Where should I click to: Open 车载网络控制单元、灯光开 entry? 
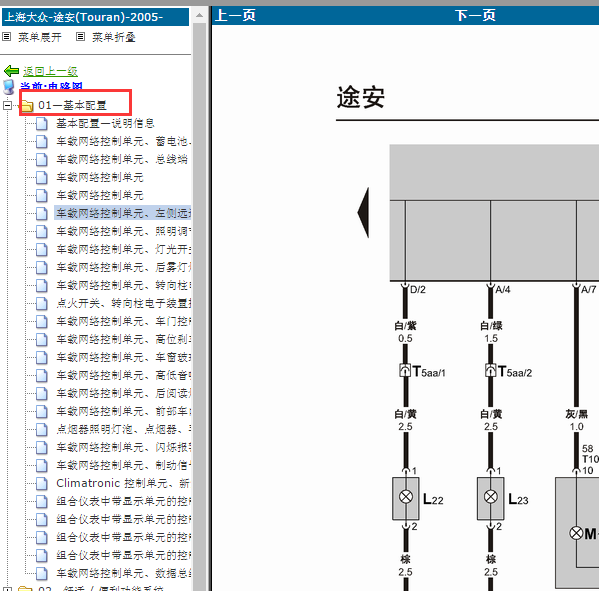(123, 249)
